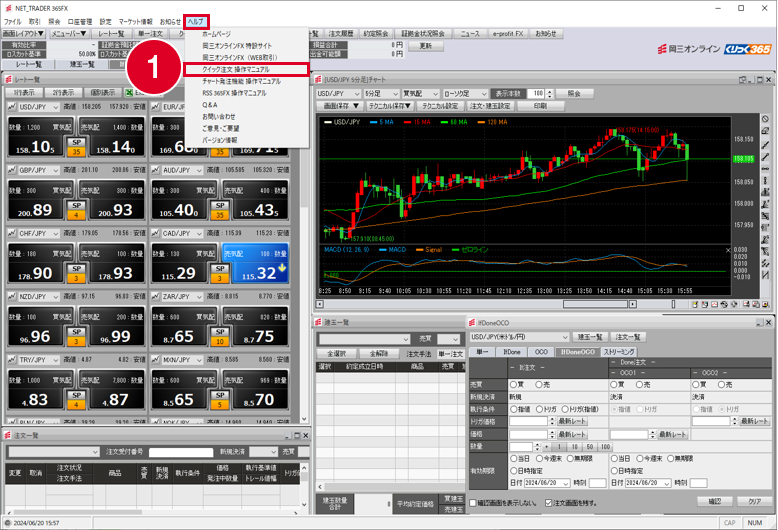This screenshot has width=778, height=530.
Task: Select the circle-slash tool atop chart sidebar
Action: 766,119
